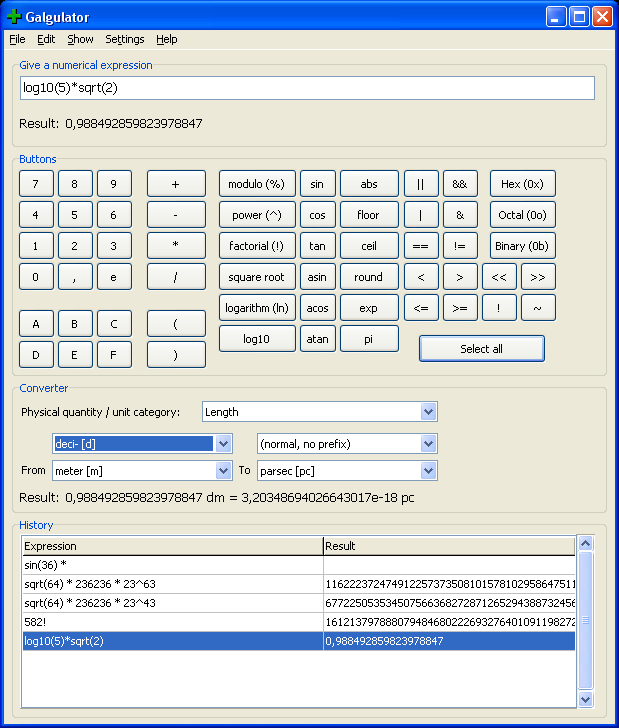Click the history scrollbar down arrow

click(x=586, y=700)
